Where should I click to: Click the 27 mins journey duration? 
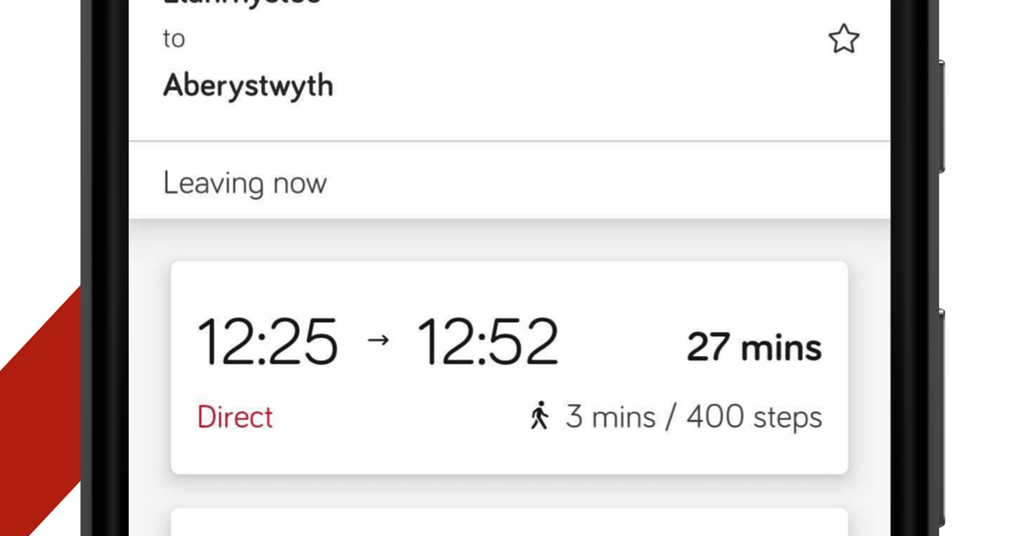(x=754, y=347)
